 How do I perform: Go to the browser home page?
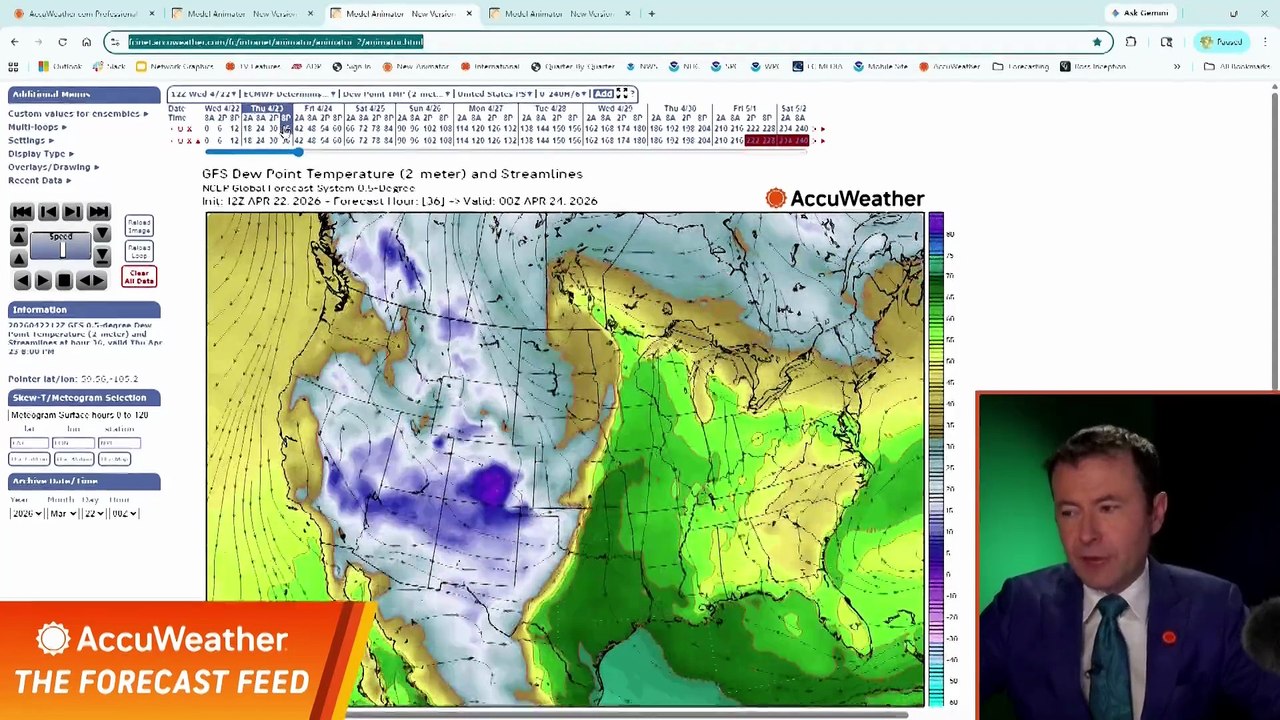point(86,42)
